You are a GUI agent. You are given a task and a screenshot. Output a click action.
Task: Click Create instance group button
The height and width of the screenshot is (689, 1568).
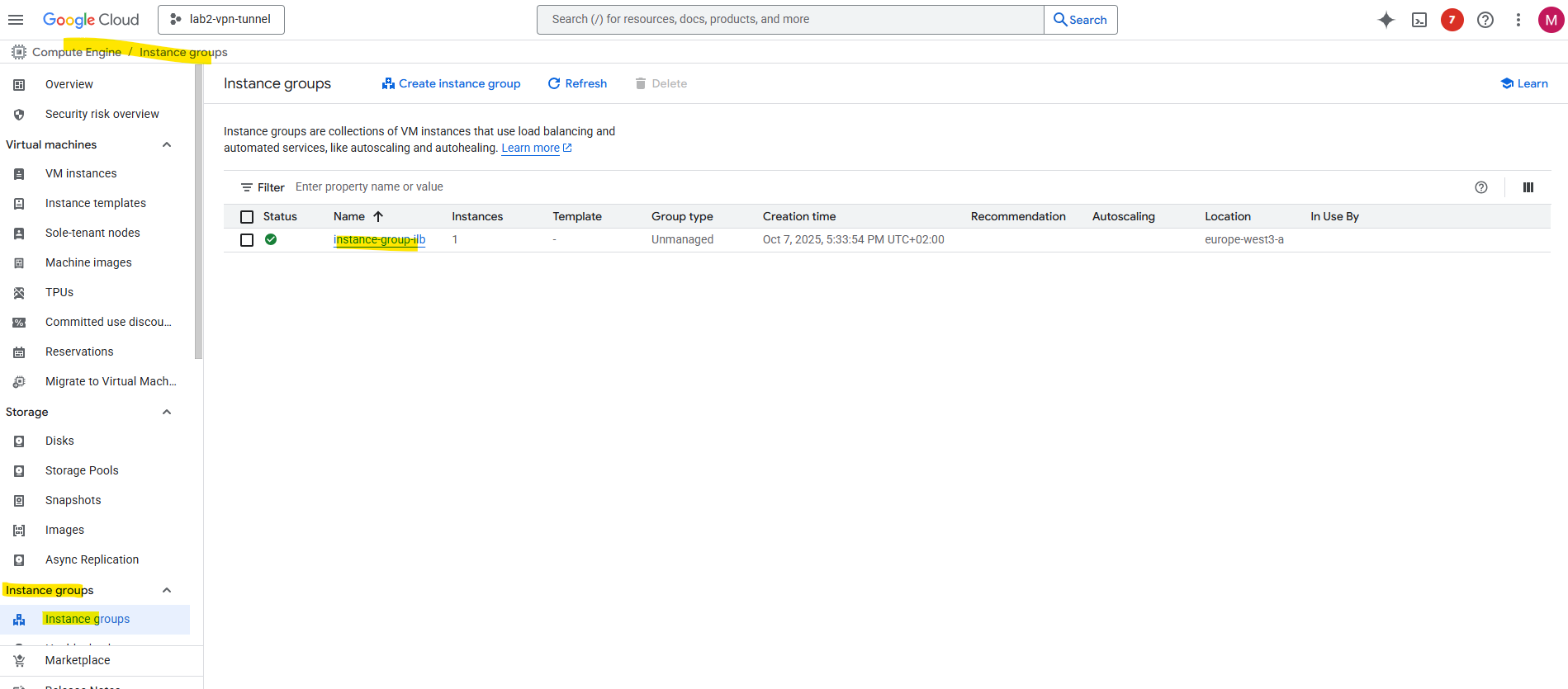click(451, 83)
